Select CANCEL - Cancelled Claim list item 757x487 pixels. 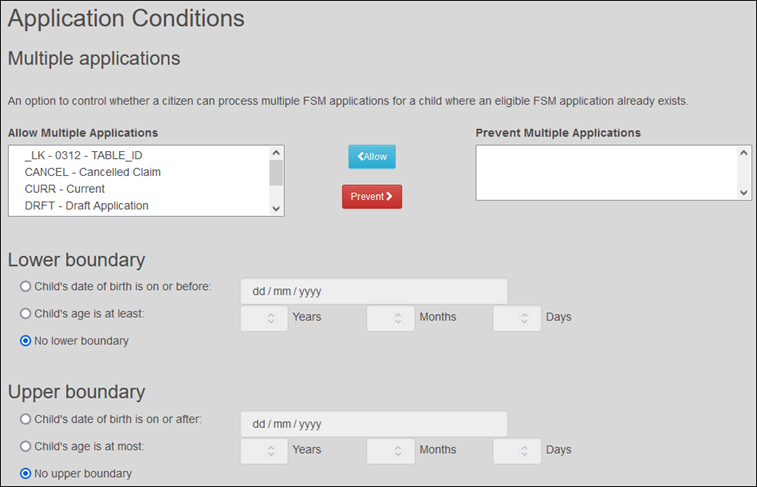click(92, 172)
